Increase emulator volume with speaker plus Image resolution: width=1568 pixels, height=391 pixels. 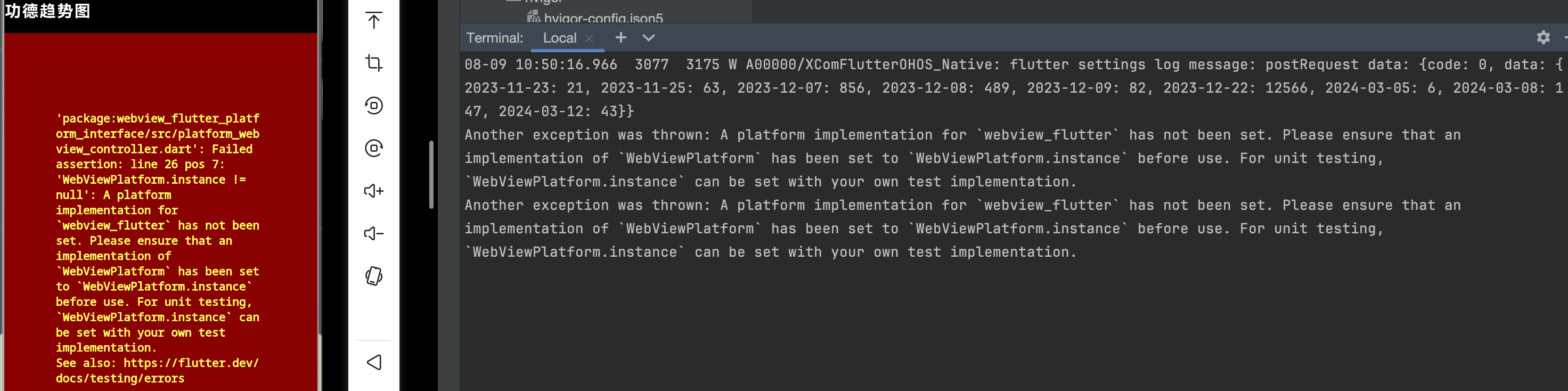point(374,191)
